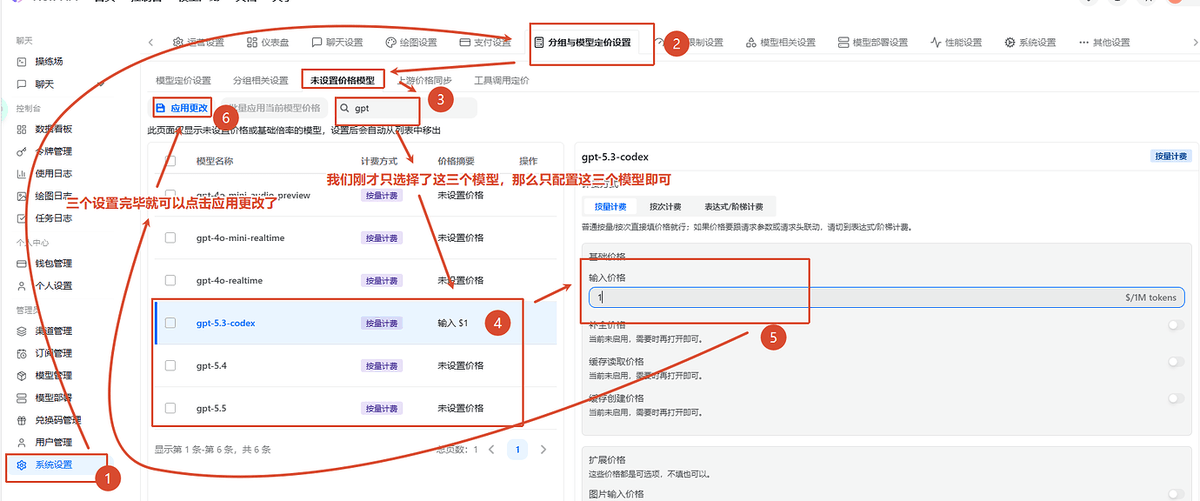
Task: Click page number 1 button
Action: (517, 450)
